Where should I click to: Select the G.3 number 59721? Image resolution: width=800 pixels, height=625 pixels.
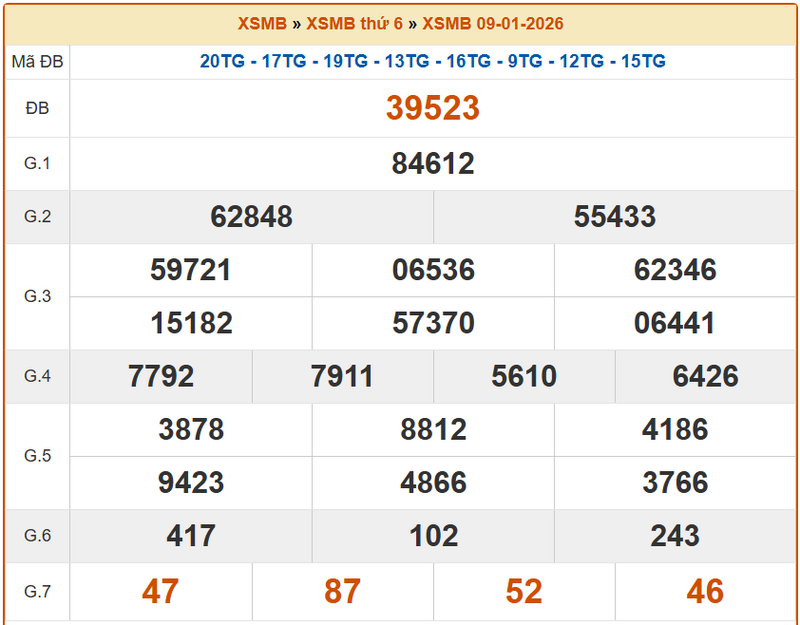(x=191, y=270)
